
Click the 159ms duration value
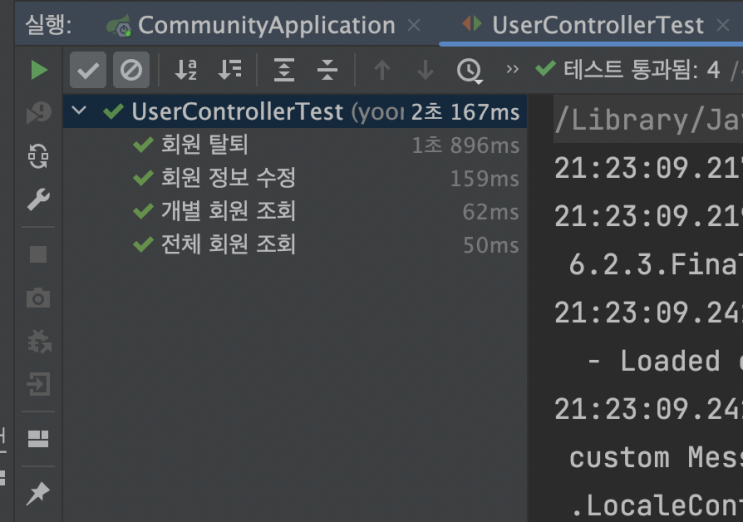(484, 179)
